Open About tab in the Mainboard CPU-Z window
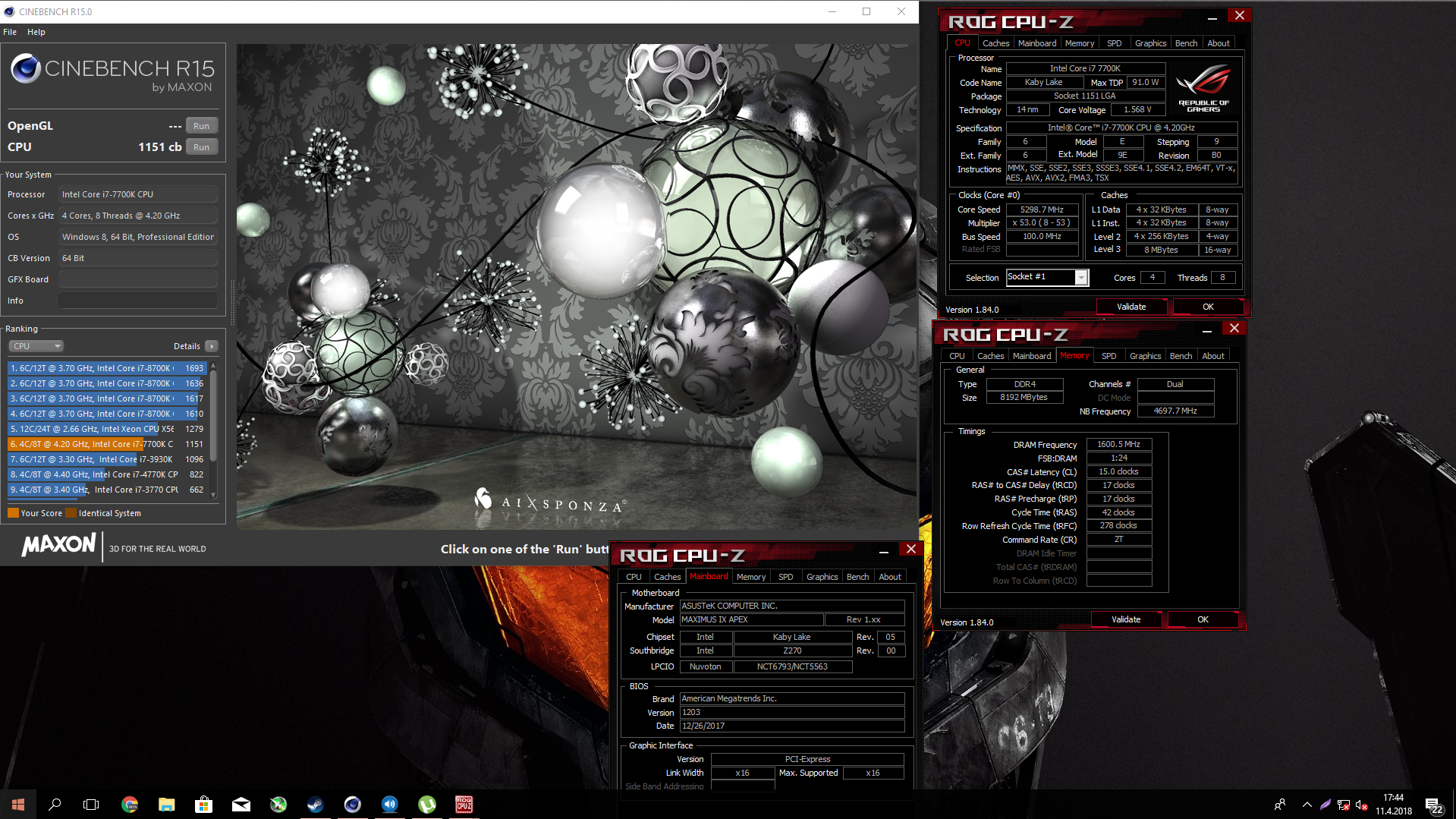Screen dimensions: 1456x819 [890, 577]
